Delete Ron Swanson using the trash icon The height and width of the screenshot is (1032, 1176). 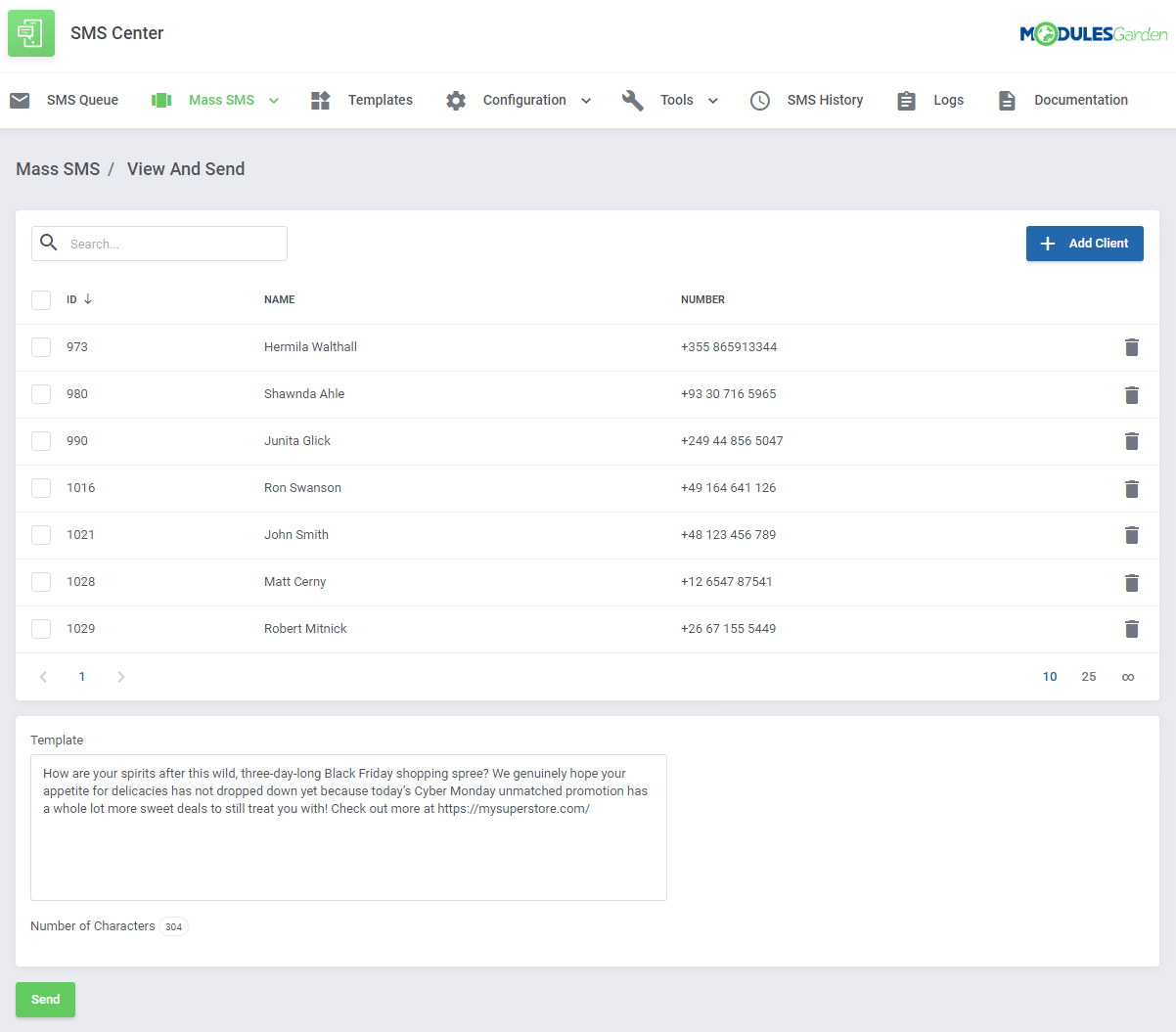pyautogui.click(x=1132, y=489)
